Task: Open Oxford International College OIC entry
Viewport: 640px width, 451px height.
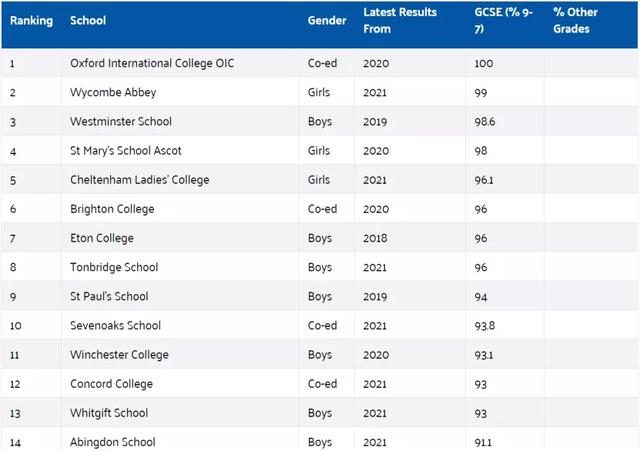Action: [161, 63]
